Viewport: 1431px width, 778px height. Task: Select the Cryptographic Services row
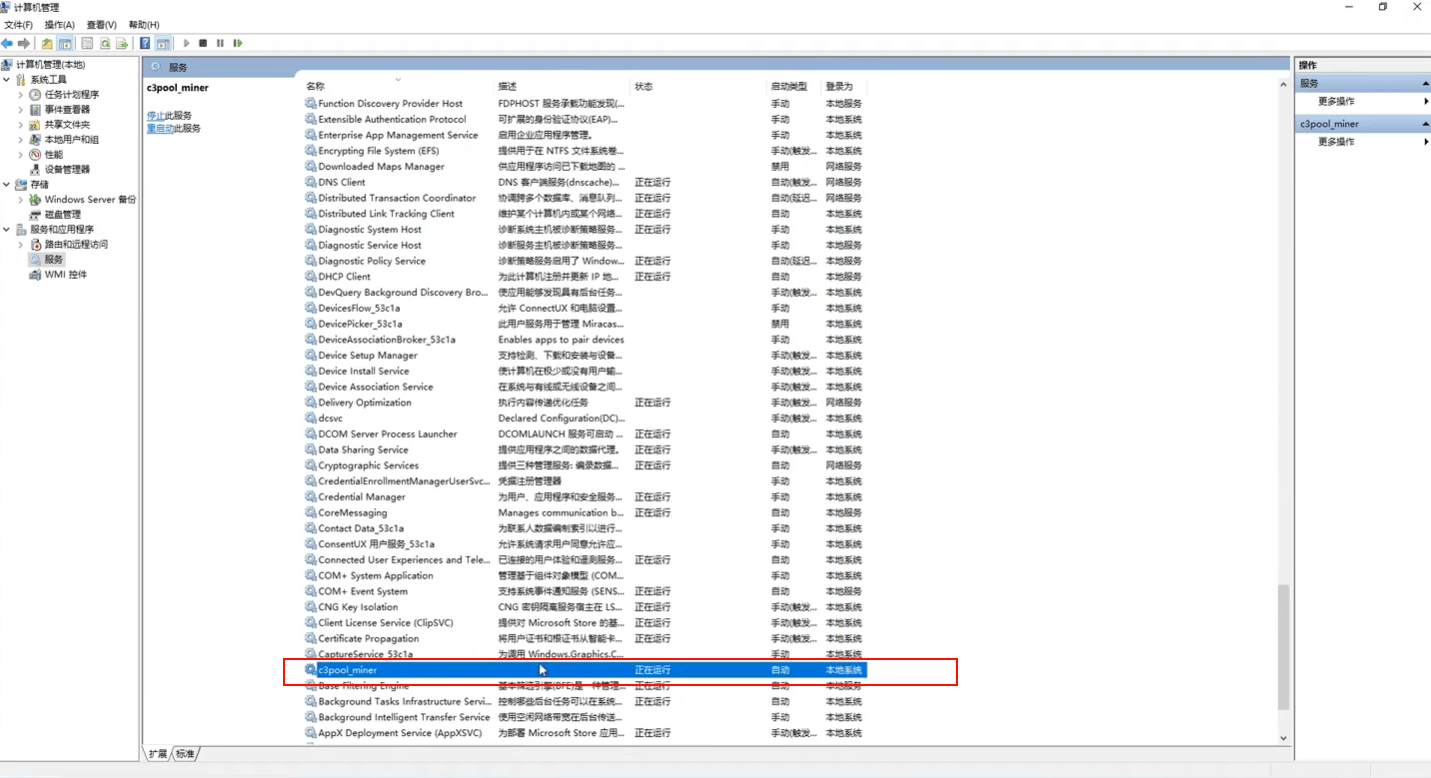pyautogui.click(x=584, y=465)
